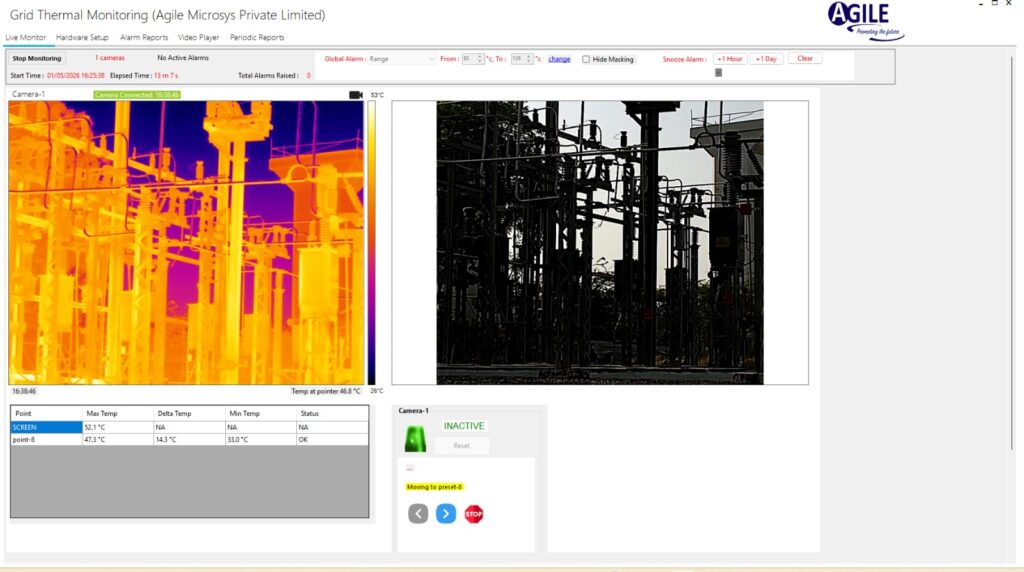
Task: Snooze alarm by +1 Hour
Action: (729, 59)
